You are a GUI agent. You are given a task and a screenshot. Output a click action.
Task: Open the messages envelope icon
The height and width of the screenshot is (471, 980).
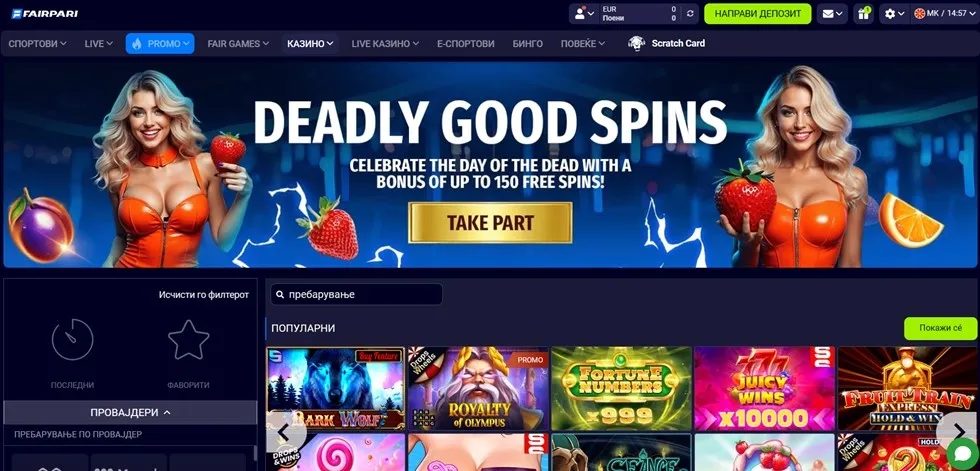832,14
